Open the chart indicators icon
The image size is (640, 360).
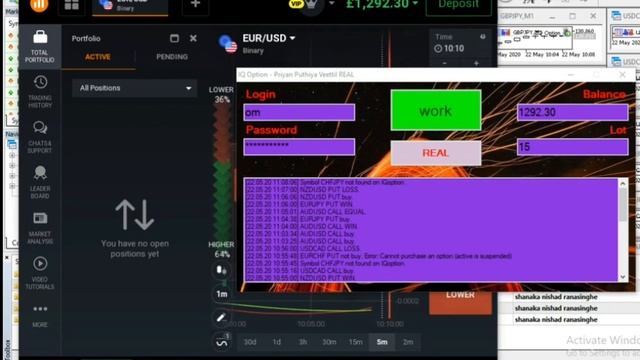[x=222, y=341]
